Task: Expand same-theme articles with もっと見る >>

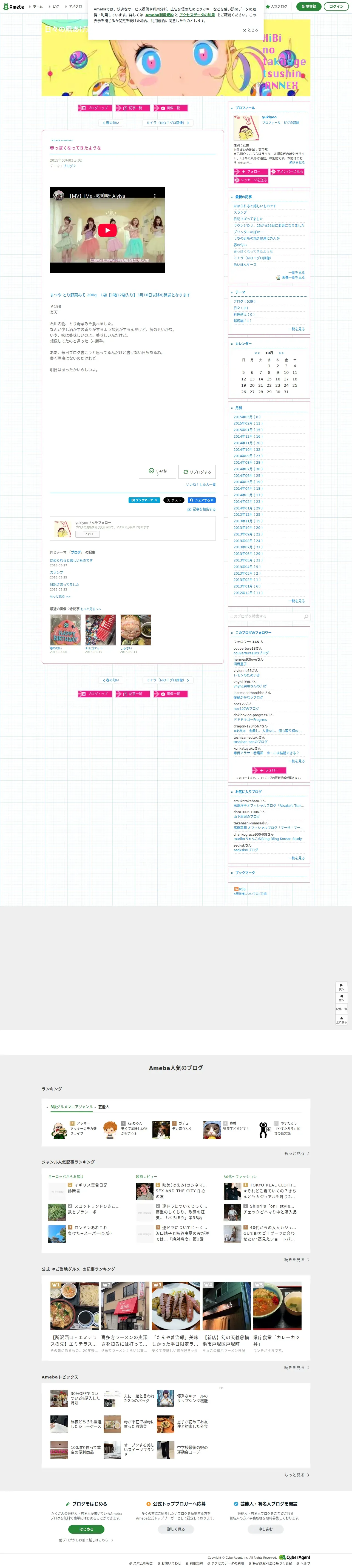Action: [x=60, y=597]
